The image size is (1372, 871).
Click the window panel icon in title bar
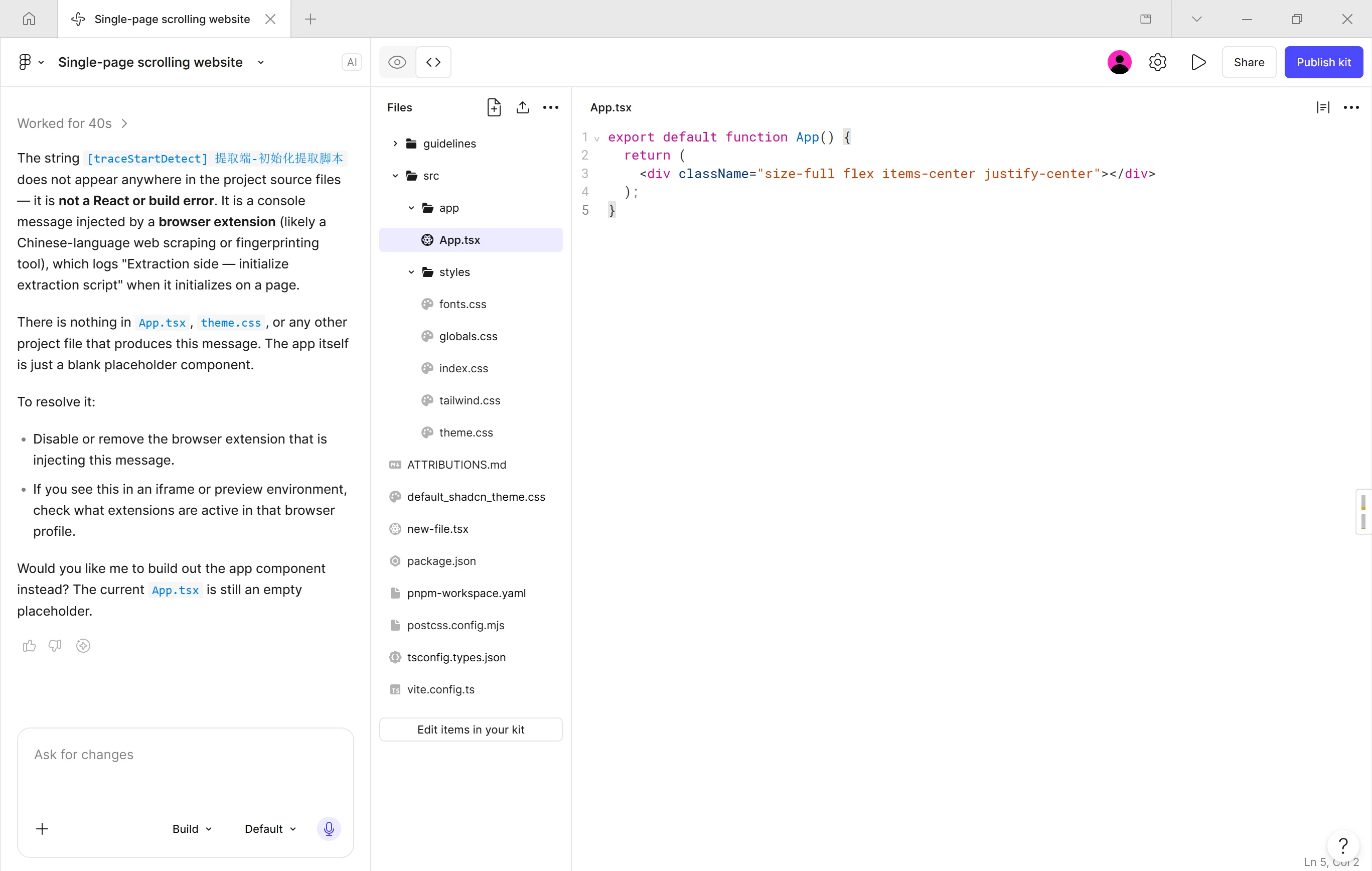point(1146,19)
